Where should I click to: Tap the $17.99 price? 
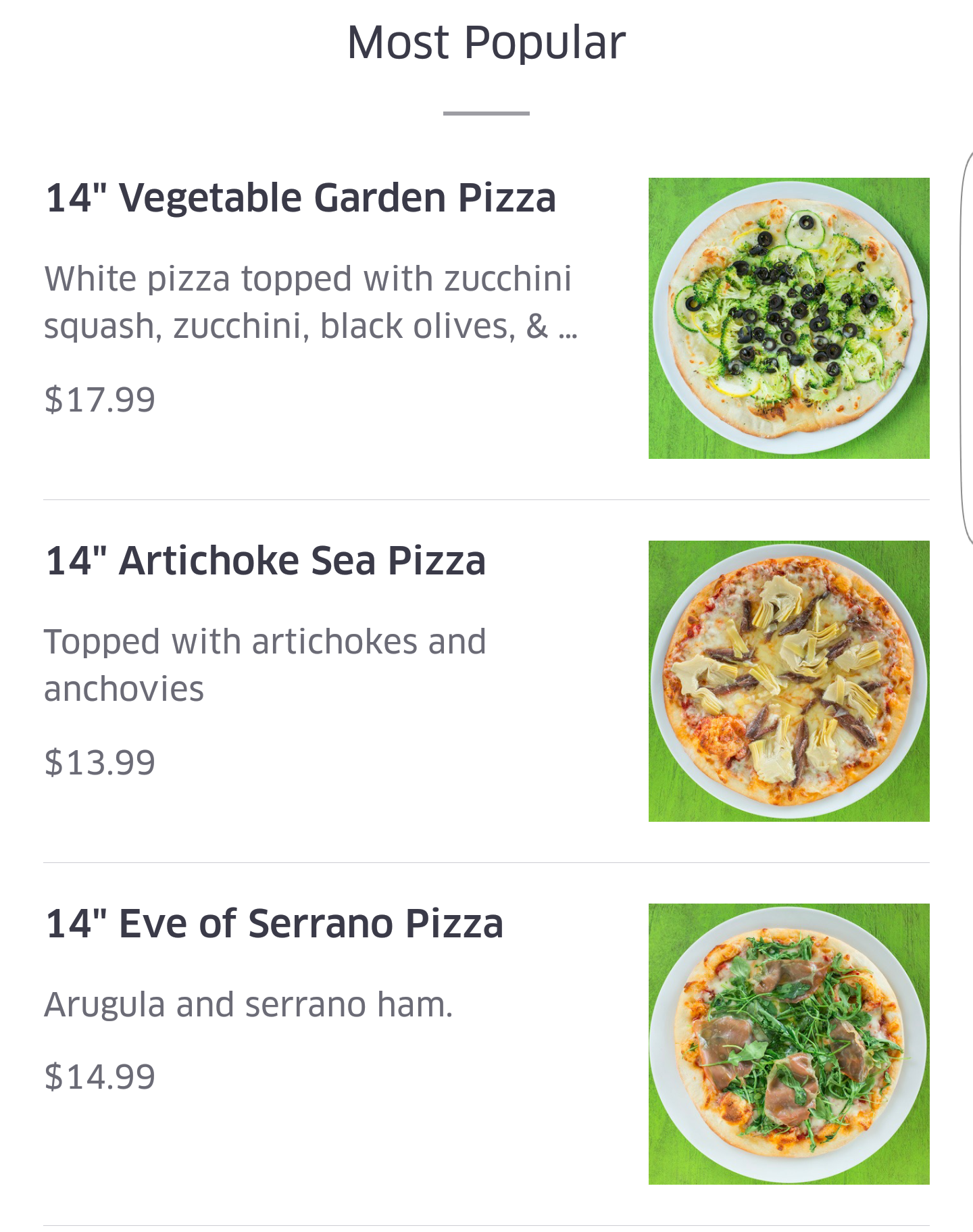click(100, 399)
